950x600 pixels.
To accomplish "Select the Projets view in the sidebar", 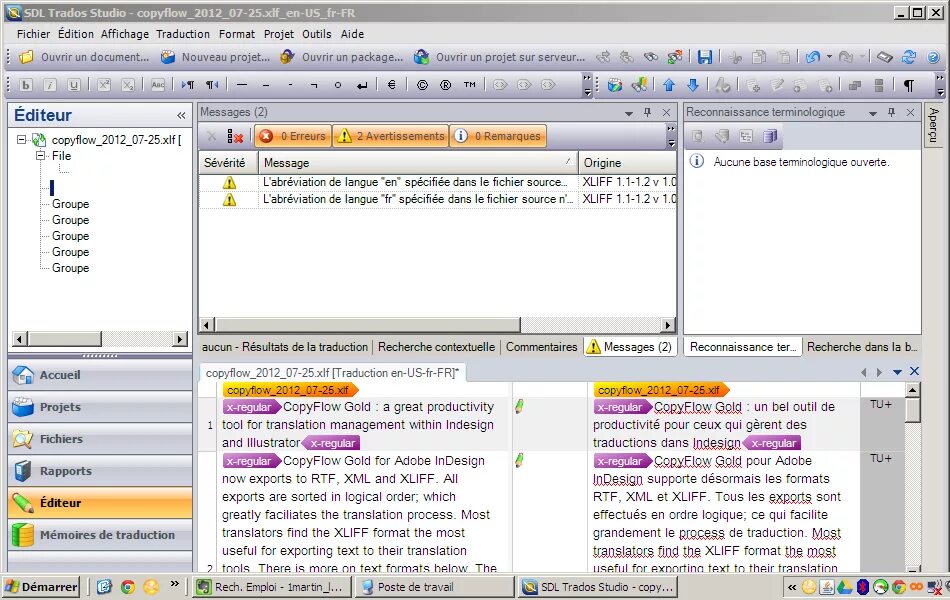I will coord(100,407).
